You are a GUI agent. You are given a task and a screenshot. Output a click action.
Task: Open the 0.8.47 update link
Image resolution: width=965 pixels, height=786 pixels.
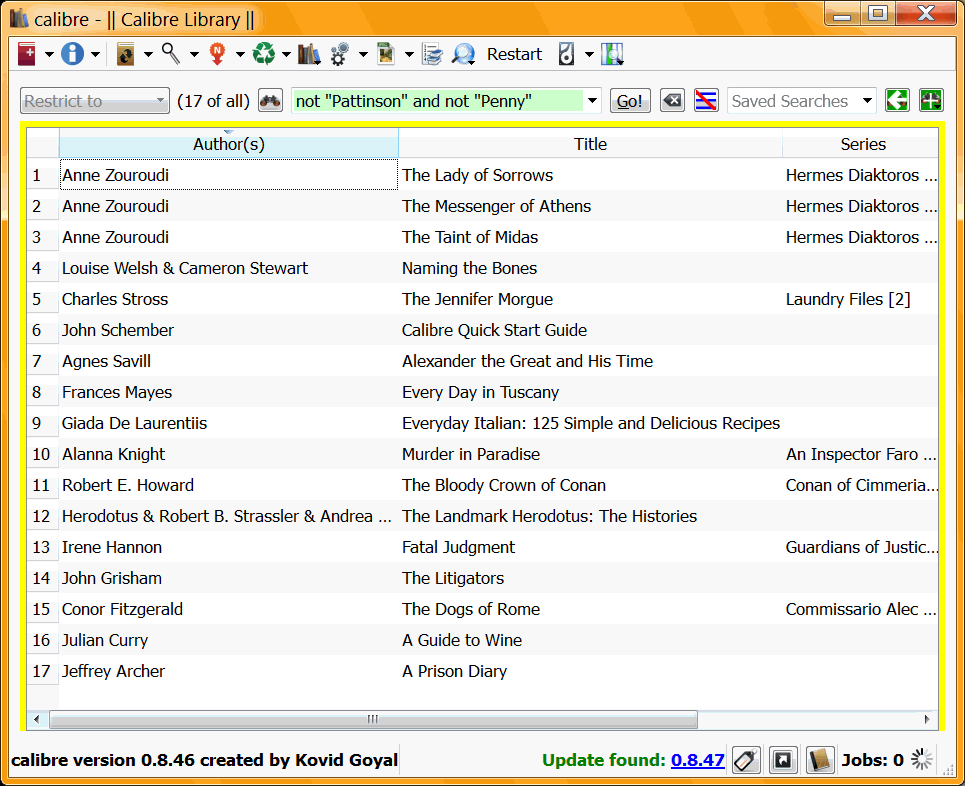697,760
